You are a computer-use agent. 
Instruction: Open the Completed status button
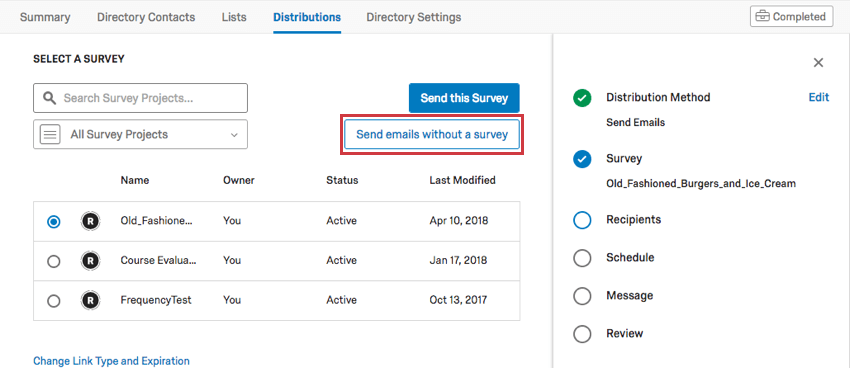tap(791, 17)
